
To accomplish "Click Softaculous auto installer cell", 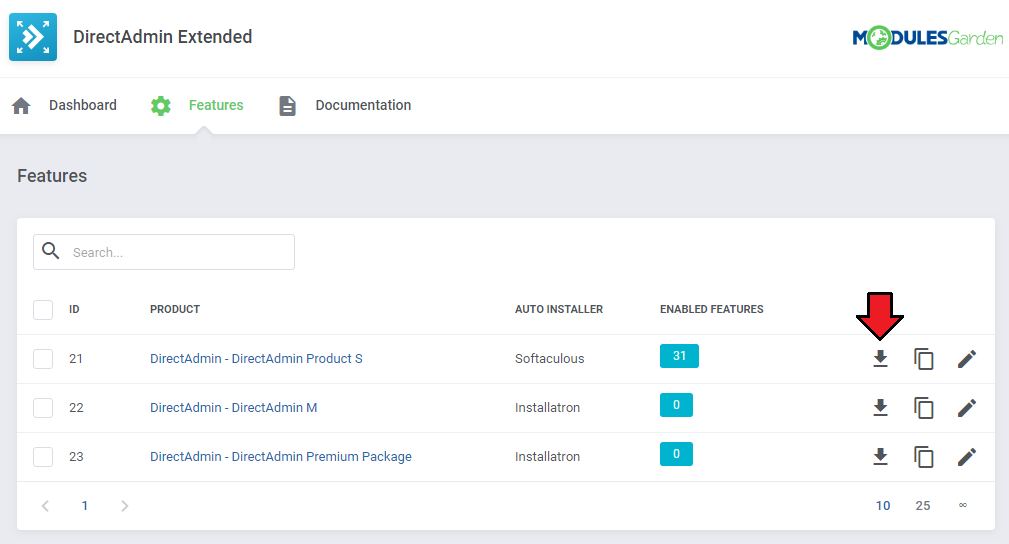I will [550, 359].
